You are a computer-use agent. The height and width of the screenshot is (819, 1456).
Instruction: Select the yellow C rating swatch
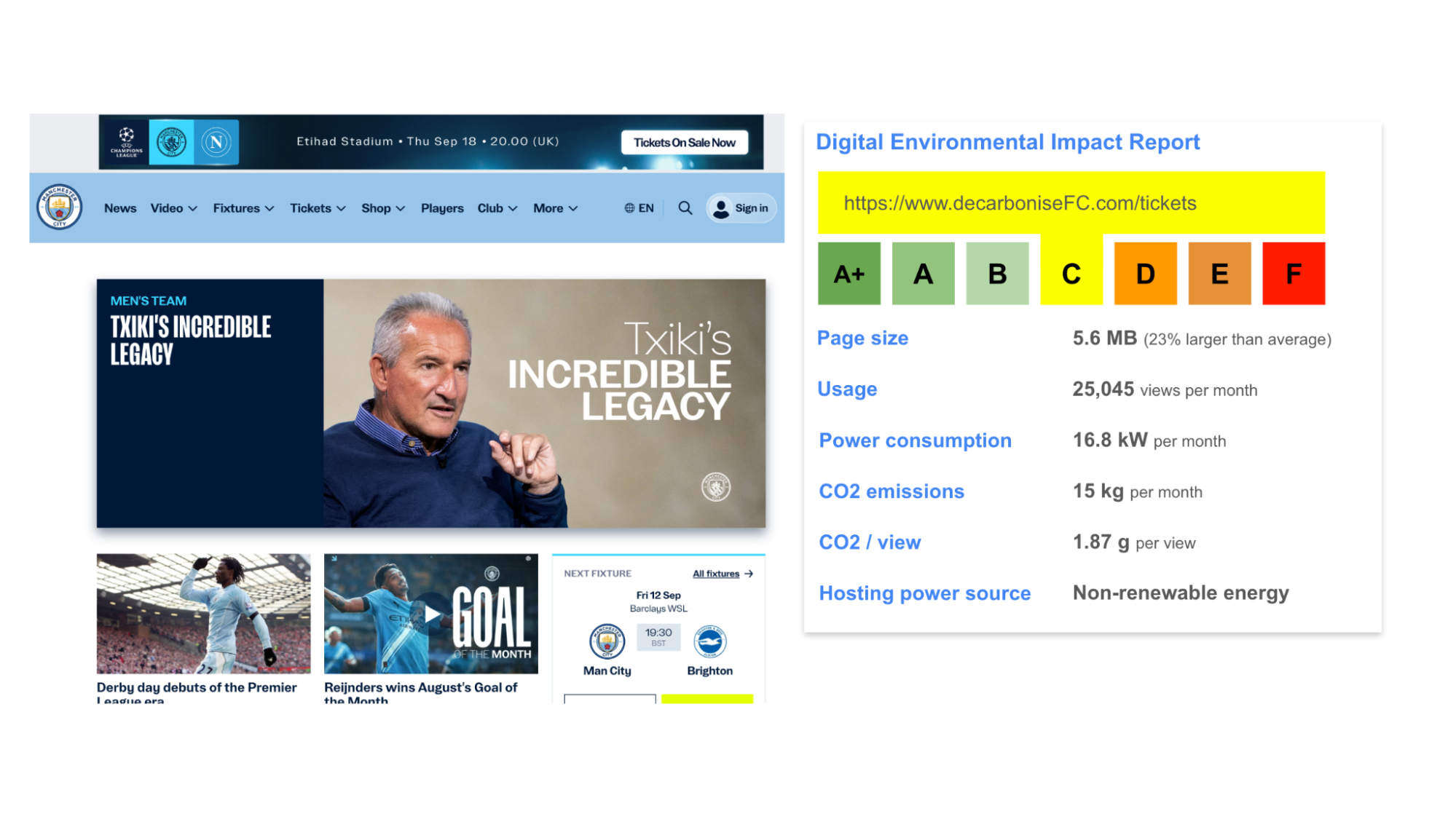tap(1071, 274)
